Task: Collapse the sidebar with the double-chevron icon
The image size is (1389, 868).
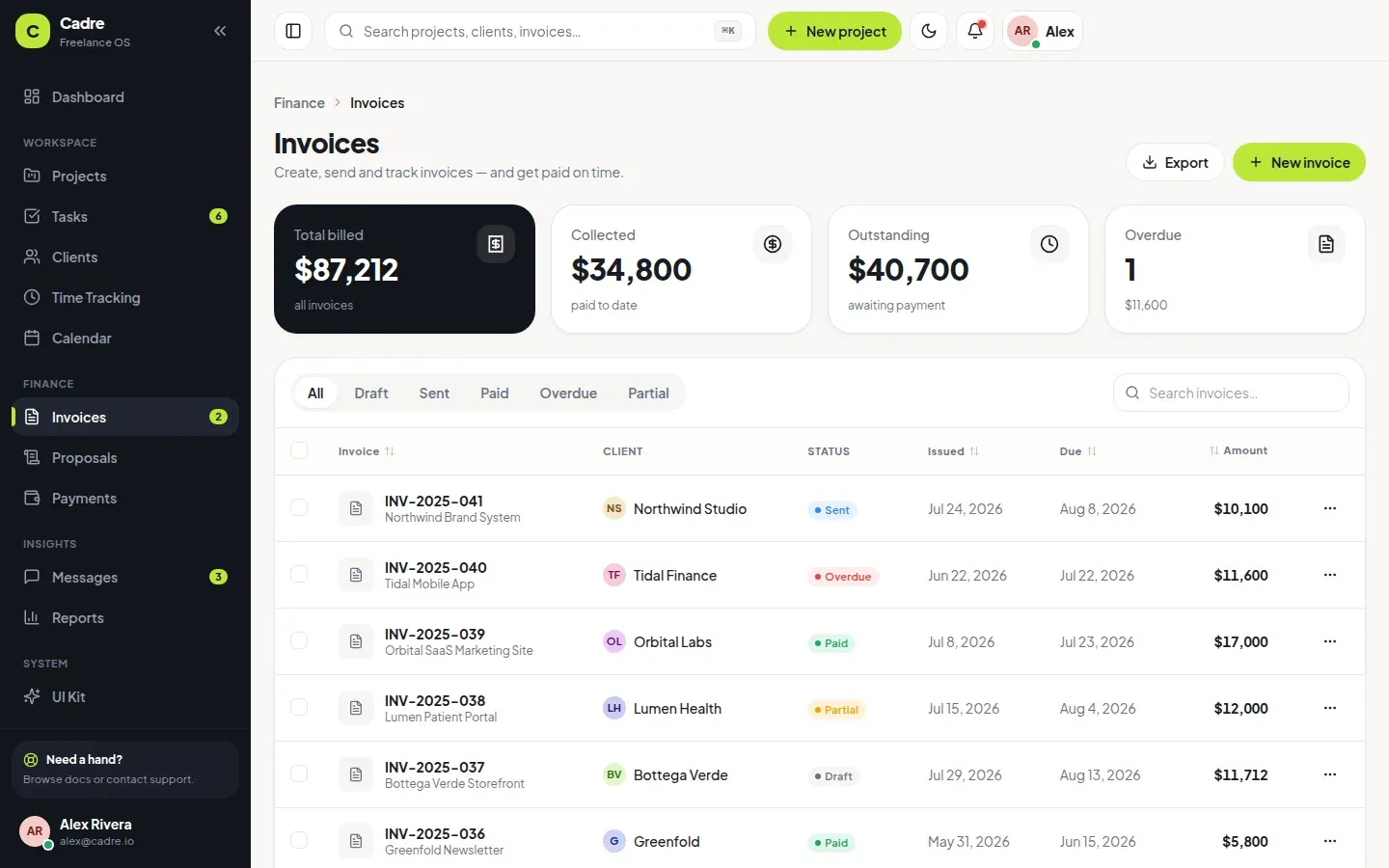Action: tap(220, 31)
